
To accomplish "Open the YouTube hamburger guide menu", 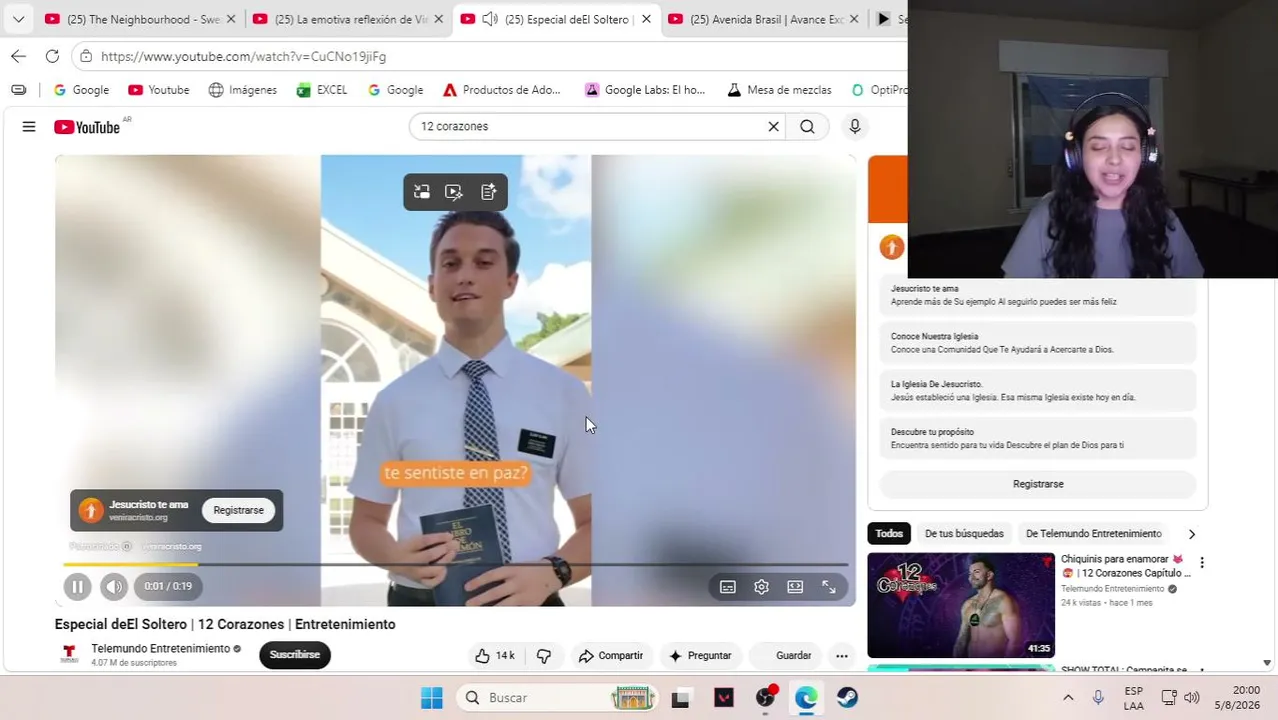I will (29, 126).
